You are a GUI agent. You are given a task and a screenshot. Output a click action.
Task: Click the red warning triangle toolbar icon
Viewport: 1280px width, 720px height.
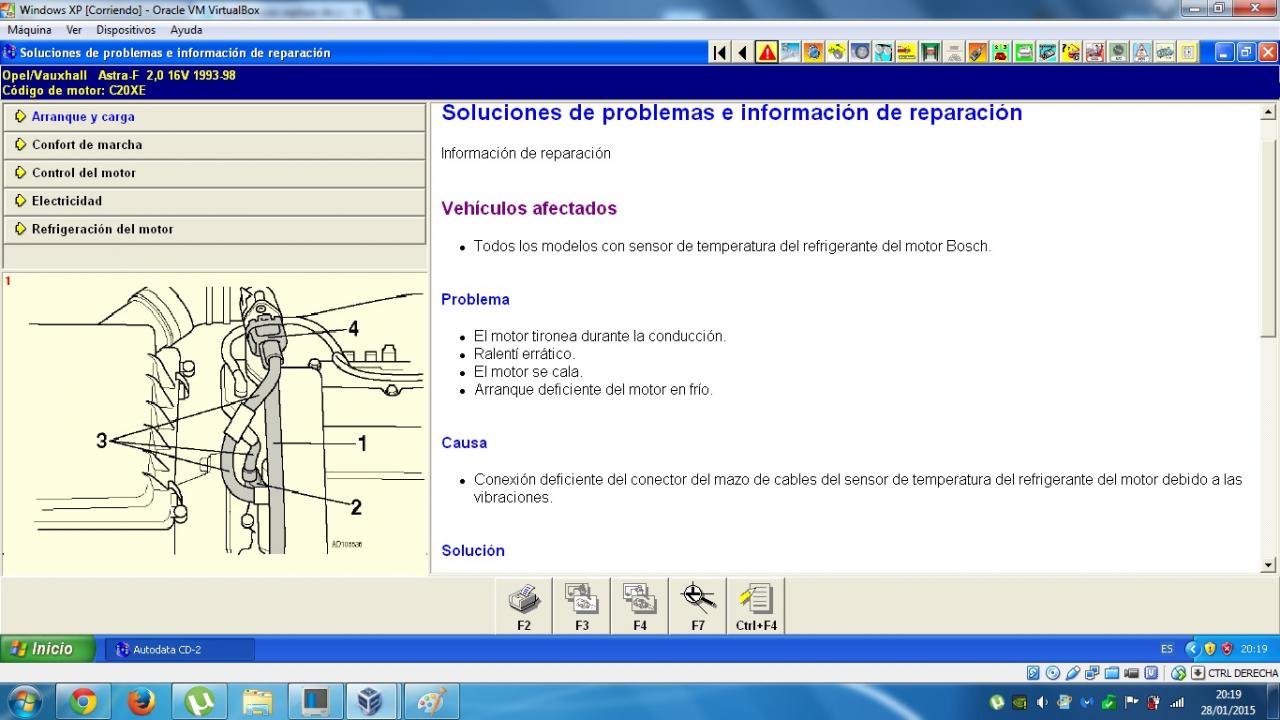(x=767, y=53)
